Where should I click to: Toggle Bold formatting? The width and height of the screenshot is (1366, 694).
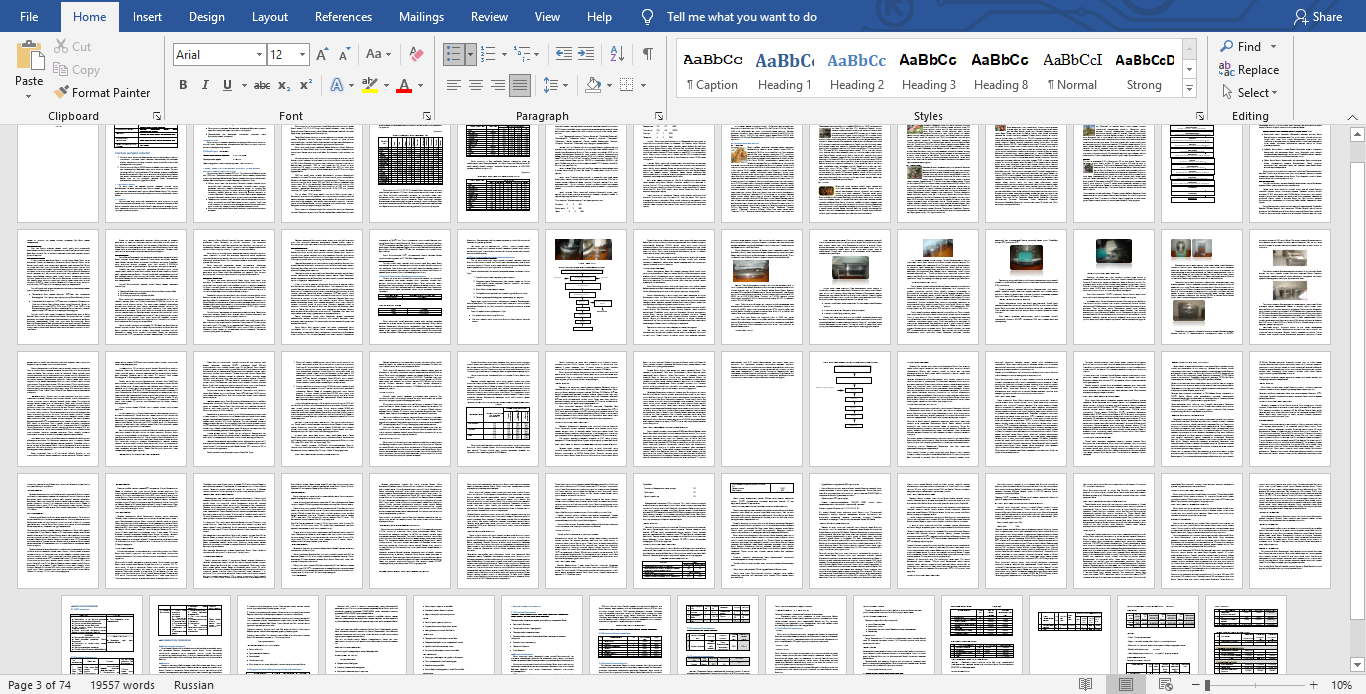click(x=183, y=85)
